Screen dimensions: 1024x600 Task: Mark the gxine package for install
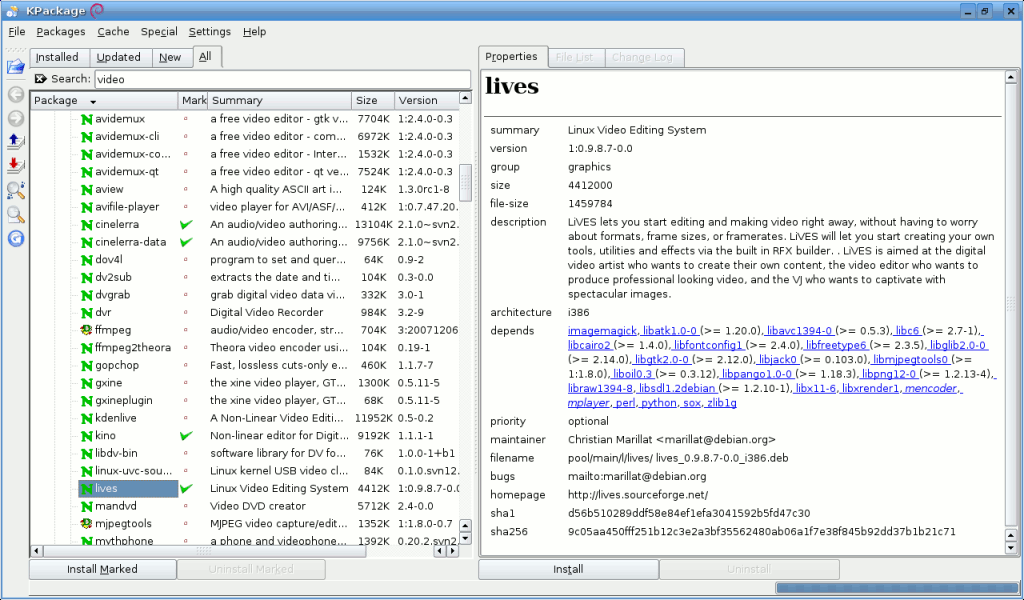point(186,383)
